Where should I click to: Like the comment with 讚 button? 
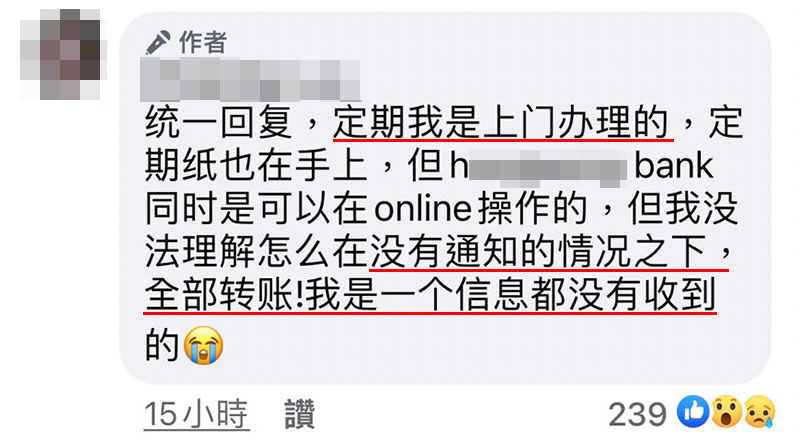300,414
